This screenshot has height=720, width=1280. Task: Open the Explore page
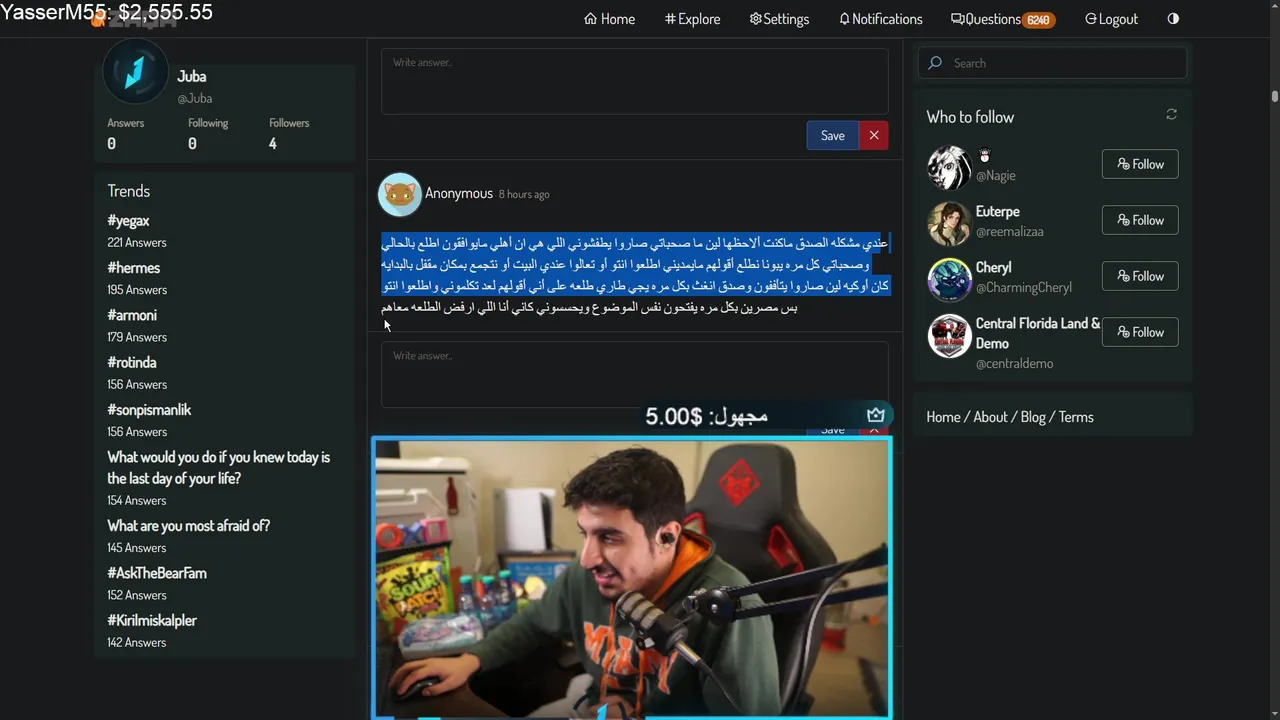pyautogui.click(x=692, y=19)
